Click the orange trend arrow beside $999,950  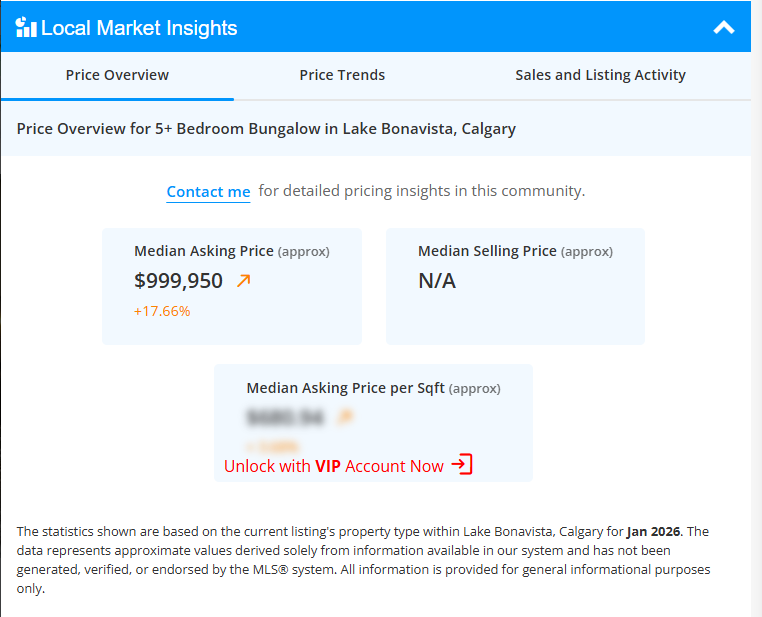[243, 281]
